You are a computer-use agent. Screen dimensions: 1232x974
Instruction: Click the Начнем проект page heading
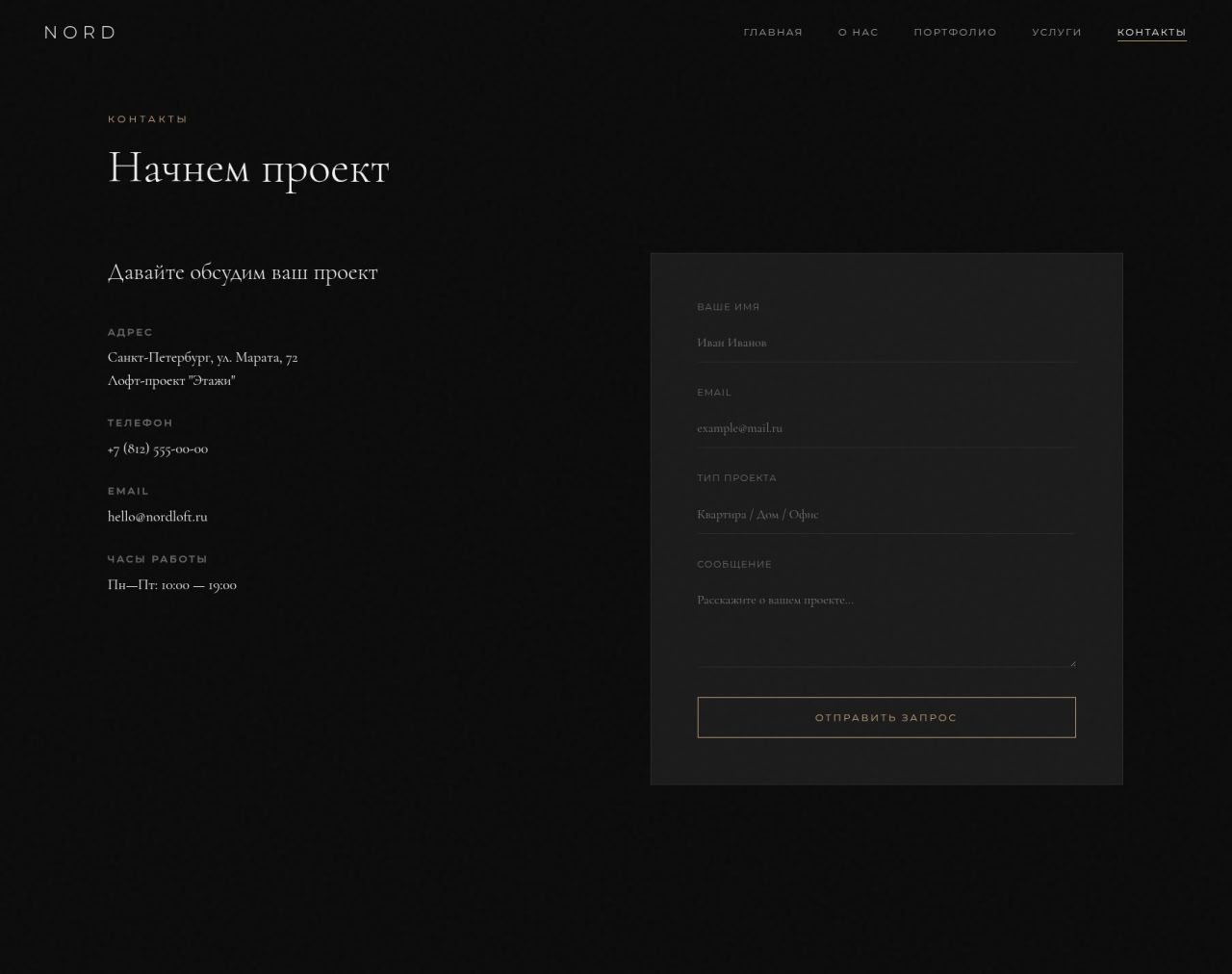[248, 168]
